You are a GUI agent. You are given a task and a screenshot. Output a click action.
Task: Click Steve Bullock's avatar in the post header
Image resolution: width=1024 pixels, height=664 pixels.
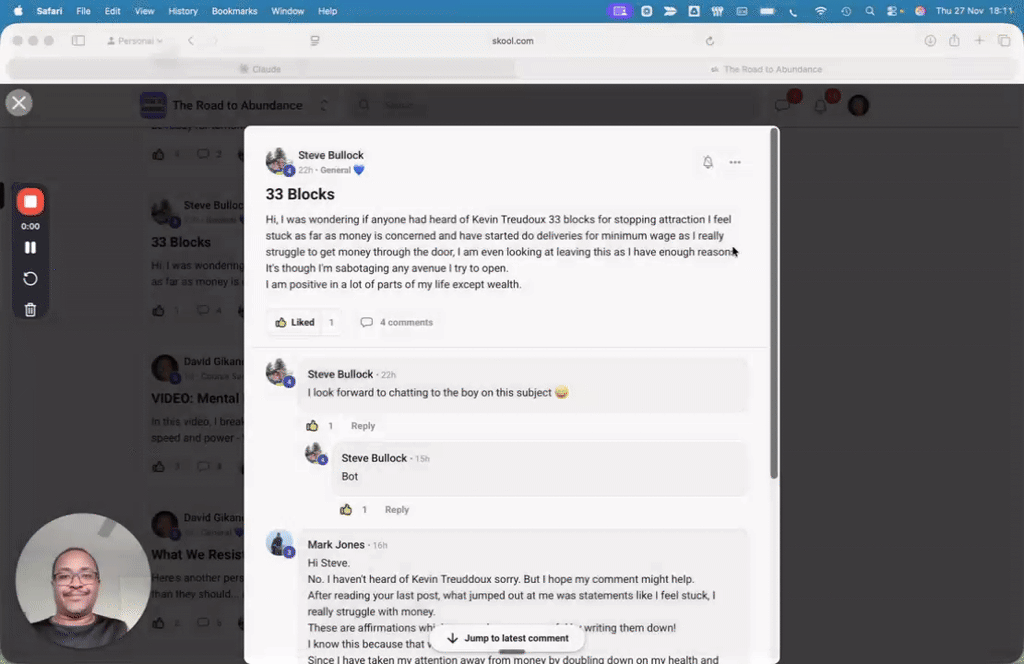click(x=279, y=161)
